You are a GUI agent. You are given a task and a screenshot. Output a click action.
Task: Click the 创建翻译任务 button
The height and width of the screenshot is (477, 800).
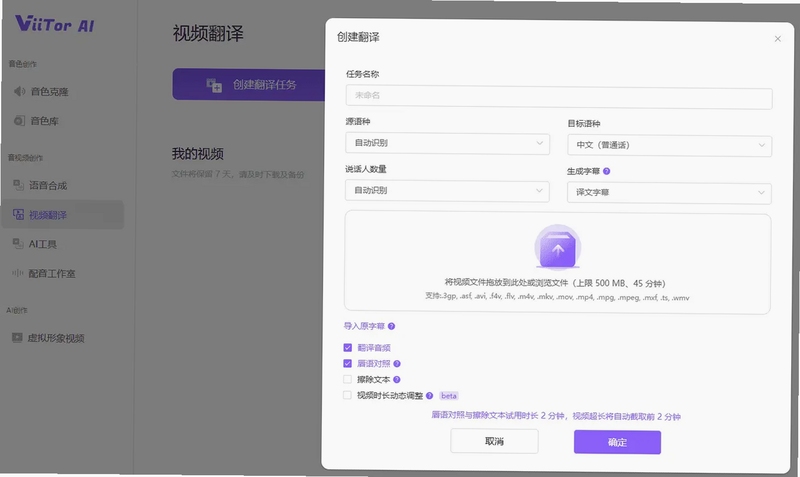[249, 85]
